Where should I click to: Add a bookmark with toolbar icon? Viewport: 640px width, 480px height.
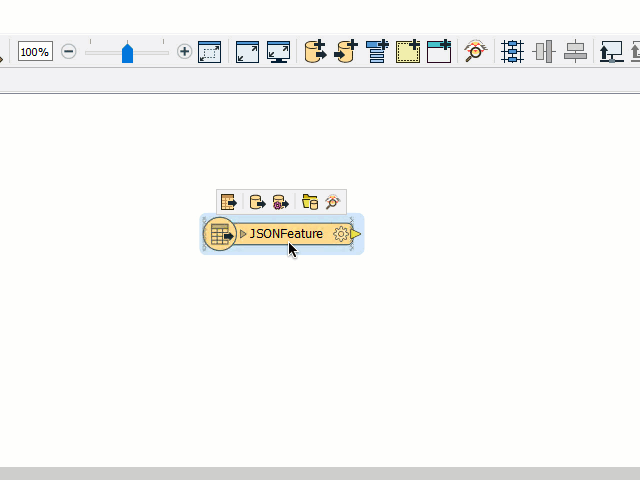coord(439,51)
